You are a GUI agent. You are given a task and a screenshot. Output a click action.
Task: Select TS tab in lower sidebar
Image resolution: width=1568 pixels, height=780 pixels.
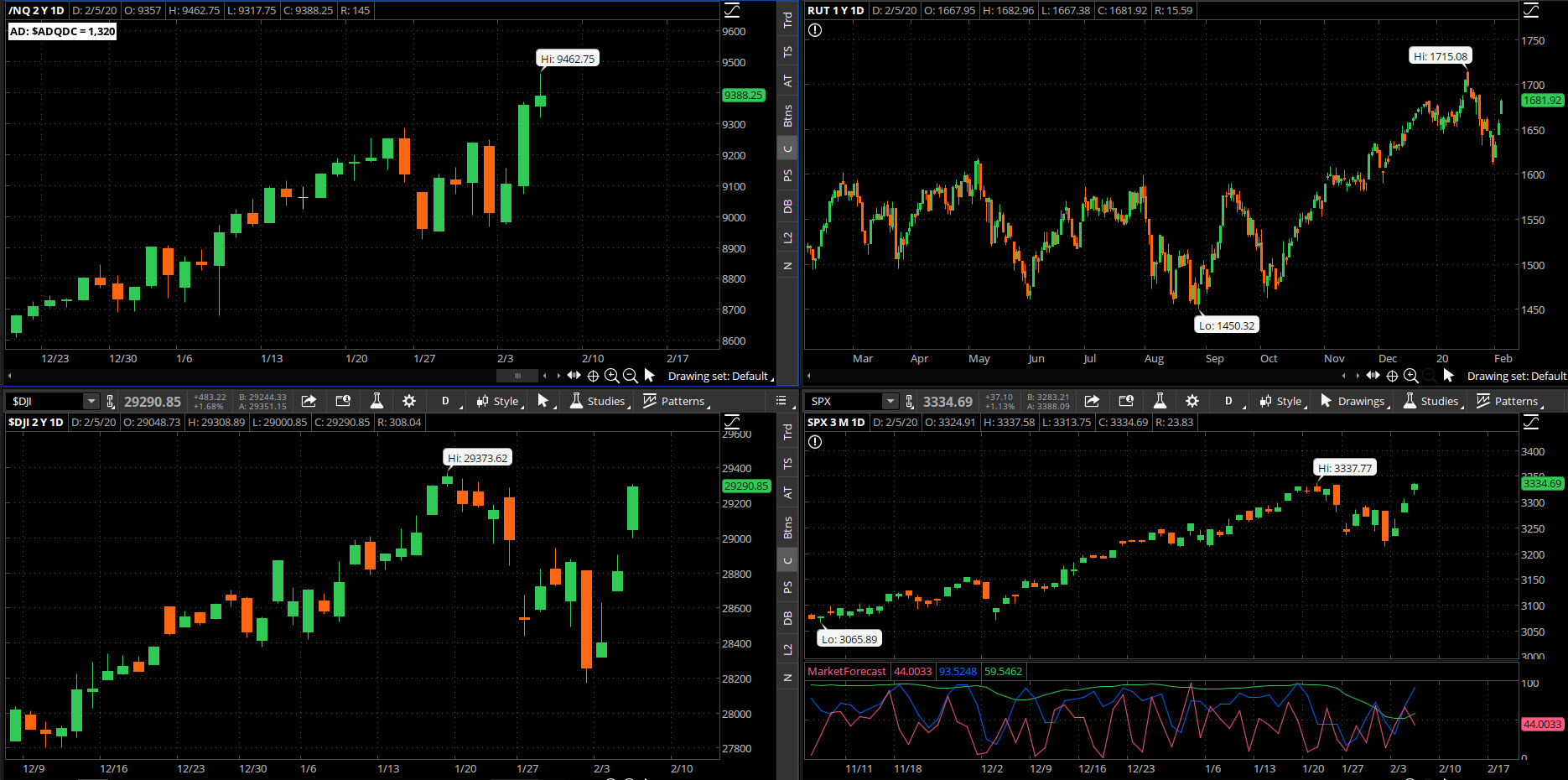click(x=787, y=463)
